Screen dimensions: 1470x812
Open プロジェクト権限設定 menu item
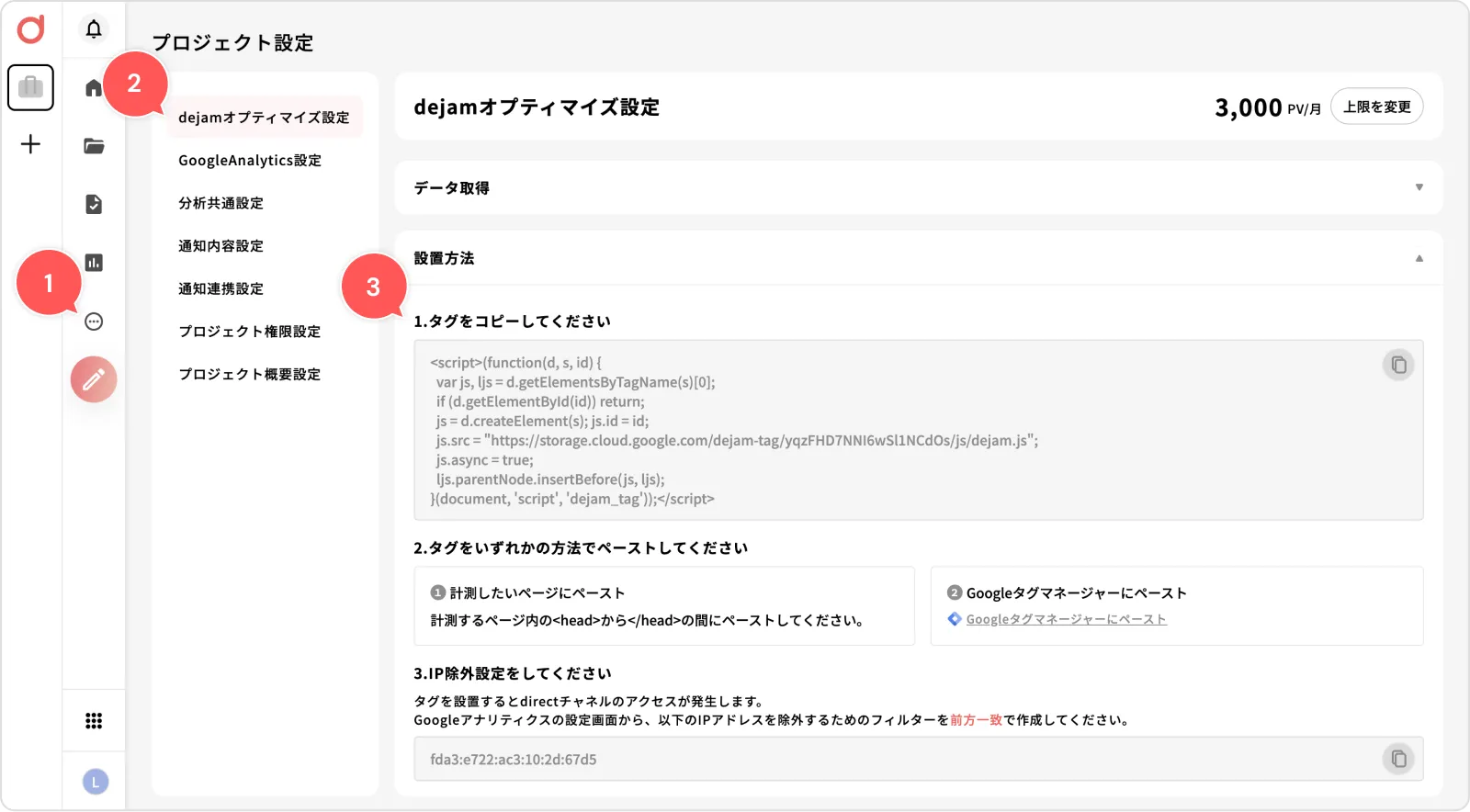tap(250, 332)
